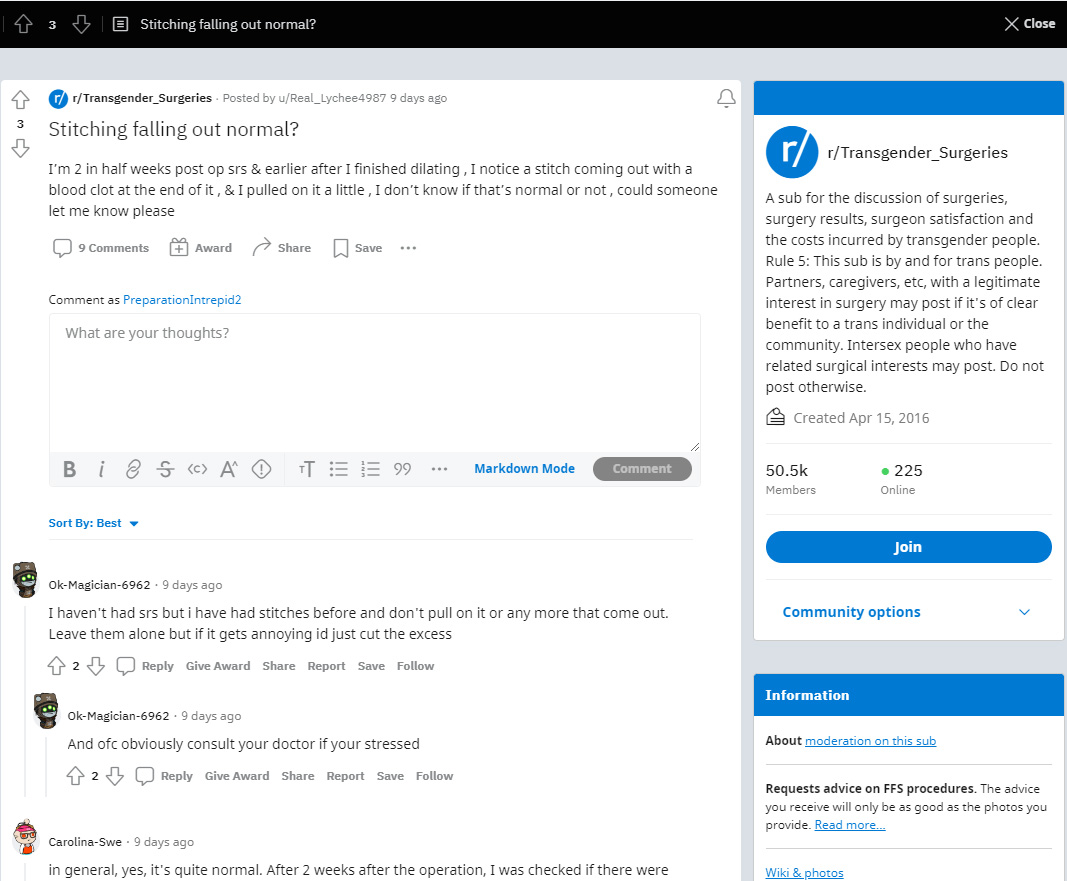Viewport: 1067px width, 881px height.
Task: Upvote the 'consult your doctor' reply
Action: point(76,776)
